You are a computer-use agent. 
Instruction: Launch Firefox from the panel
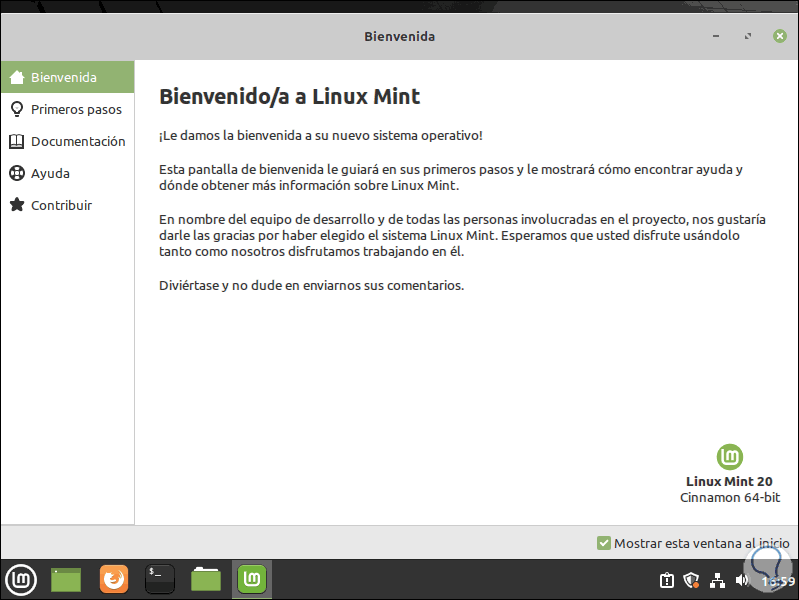pos(114,580)
